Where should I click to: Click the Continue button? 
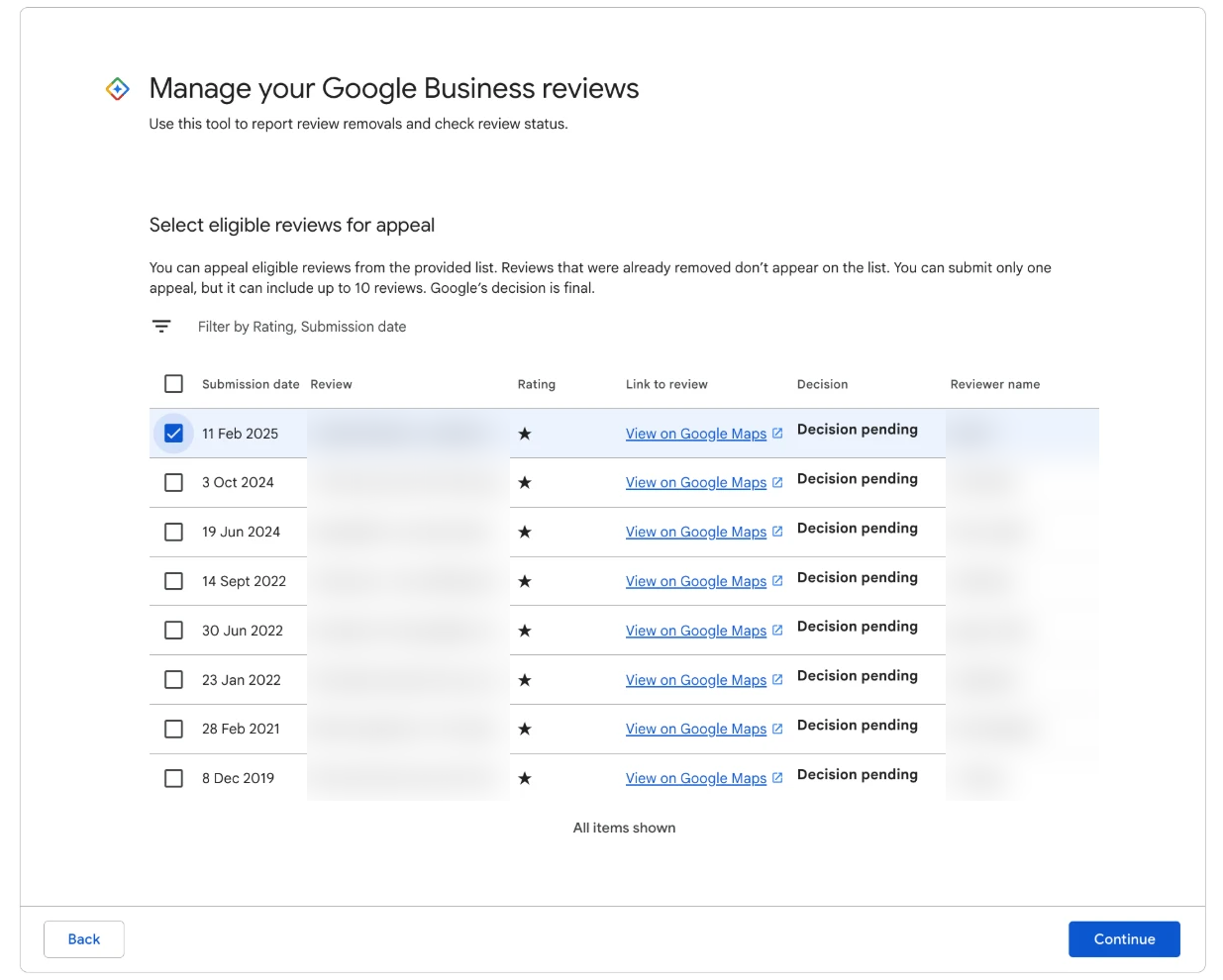pyautogui.click(x=1124, y=939)
